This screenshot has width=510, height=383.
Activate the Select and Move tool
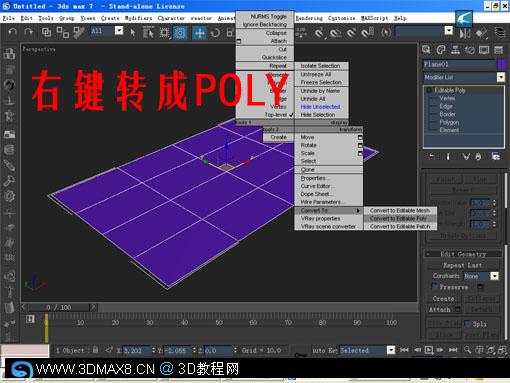[x=199, y=33]
